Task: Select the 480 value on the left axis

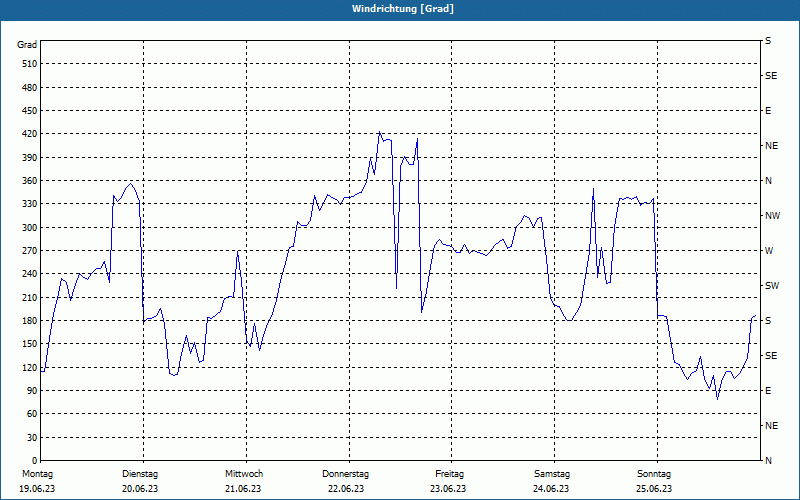Action: [x=29, y=87]
